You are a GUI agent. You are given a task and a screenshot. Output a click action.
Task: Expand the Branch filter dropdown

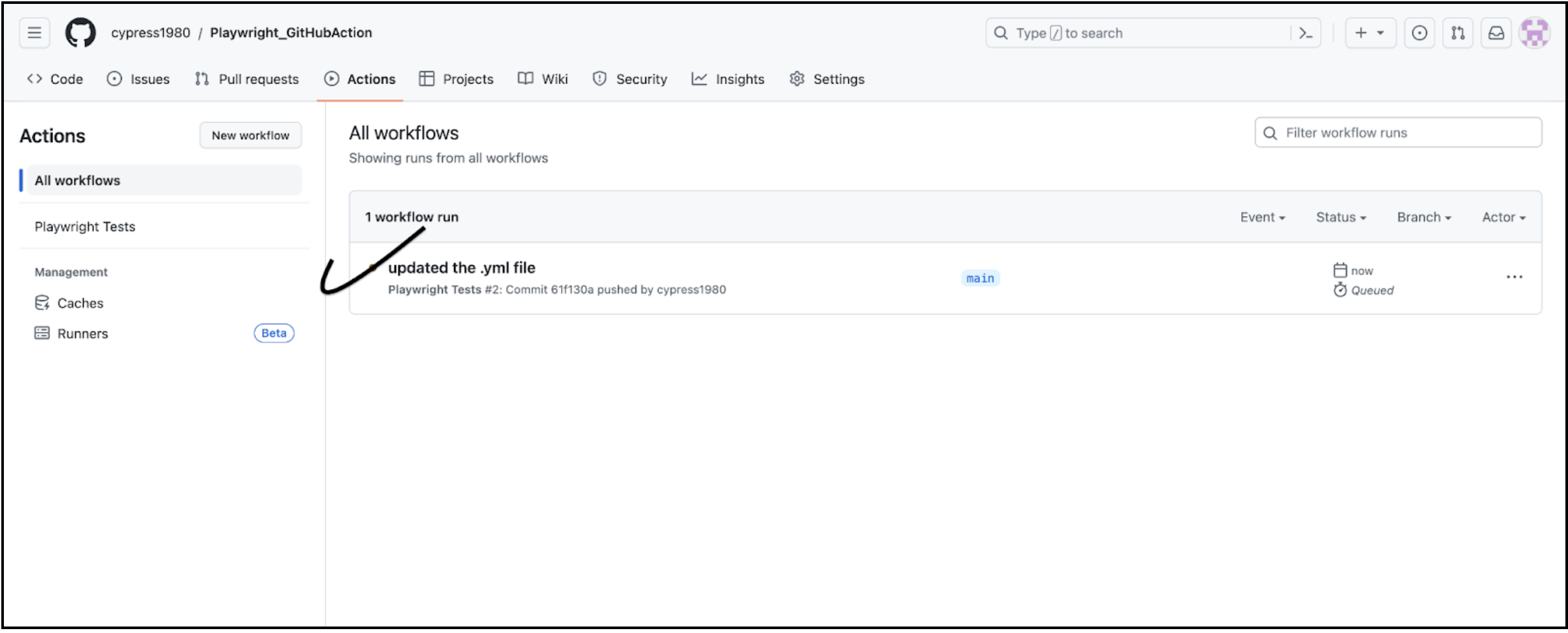(1423, 217)
